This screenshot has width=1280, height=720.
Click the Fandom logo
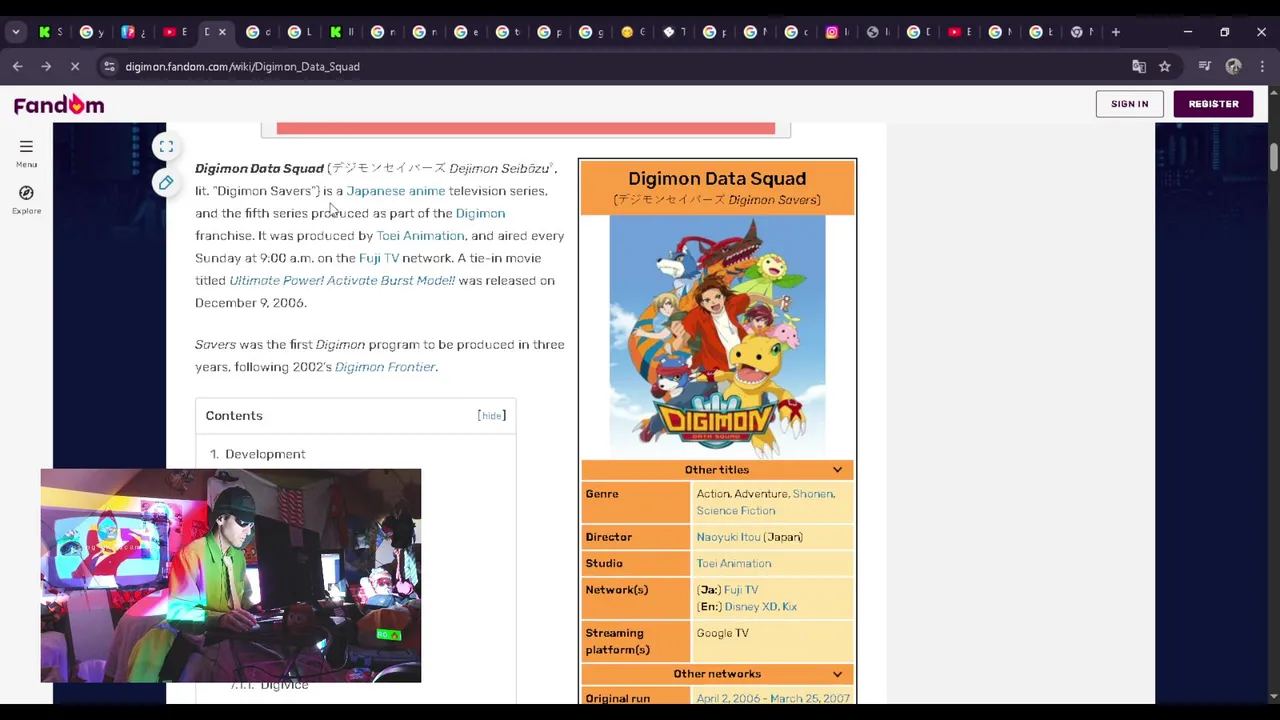click(59, 104)
